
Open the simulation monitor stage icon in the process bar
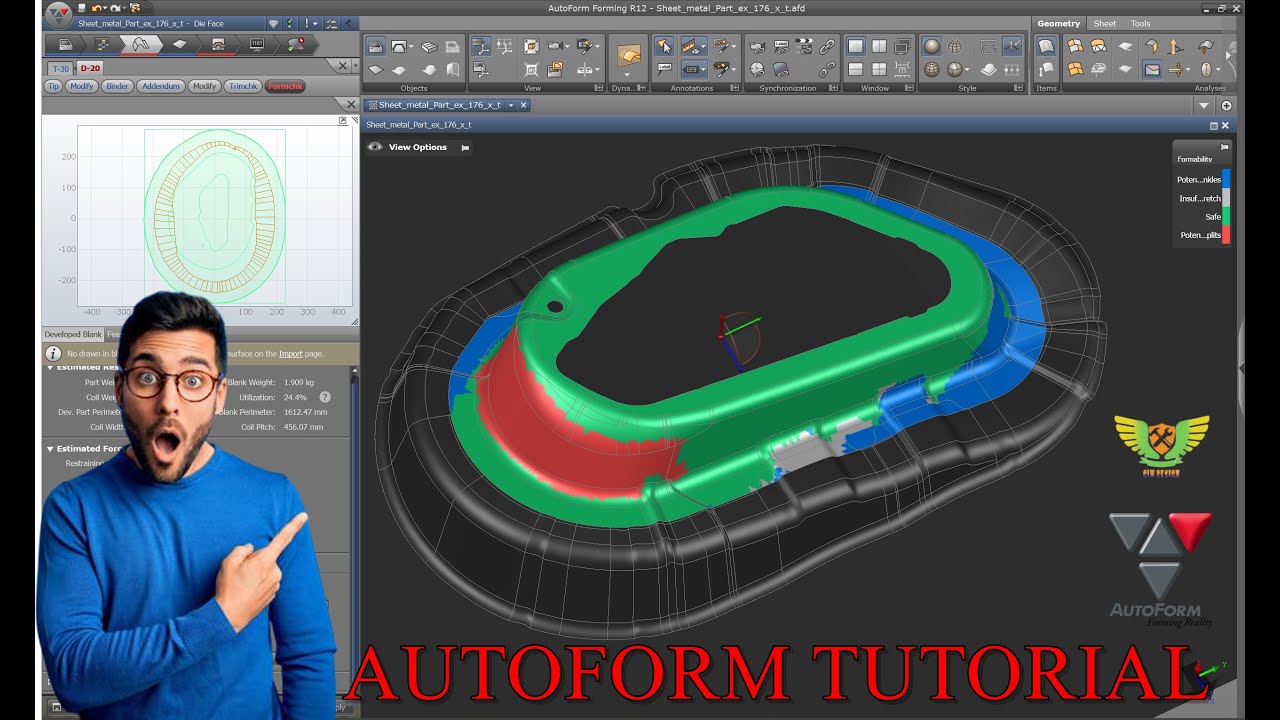coord(257,44)
